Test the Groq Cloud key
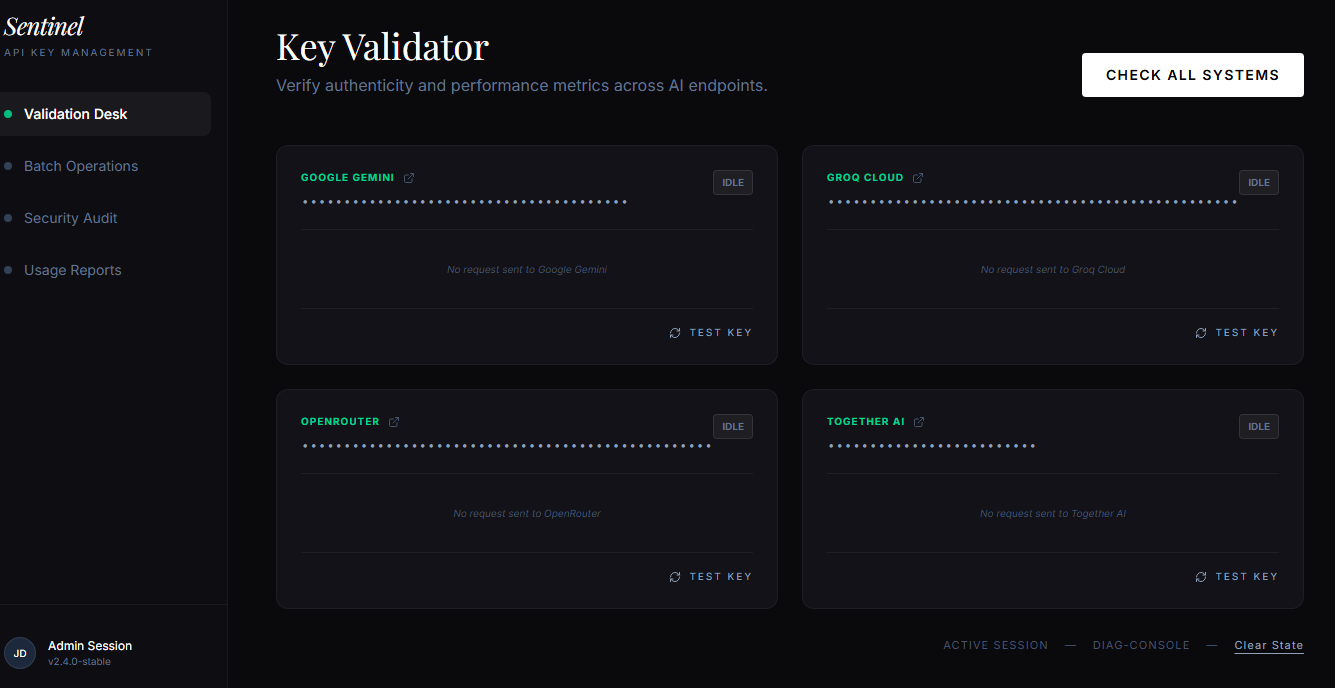 click(1237, 333)
